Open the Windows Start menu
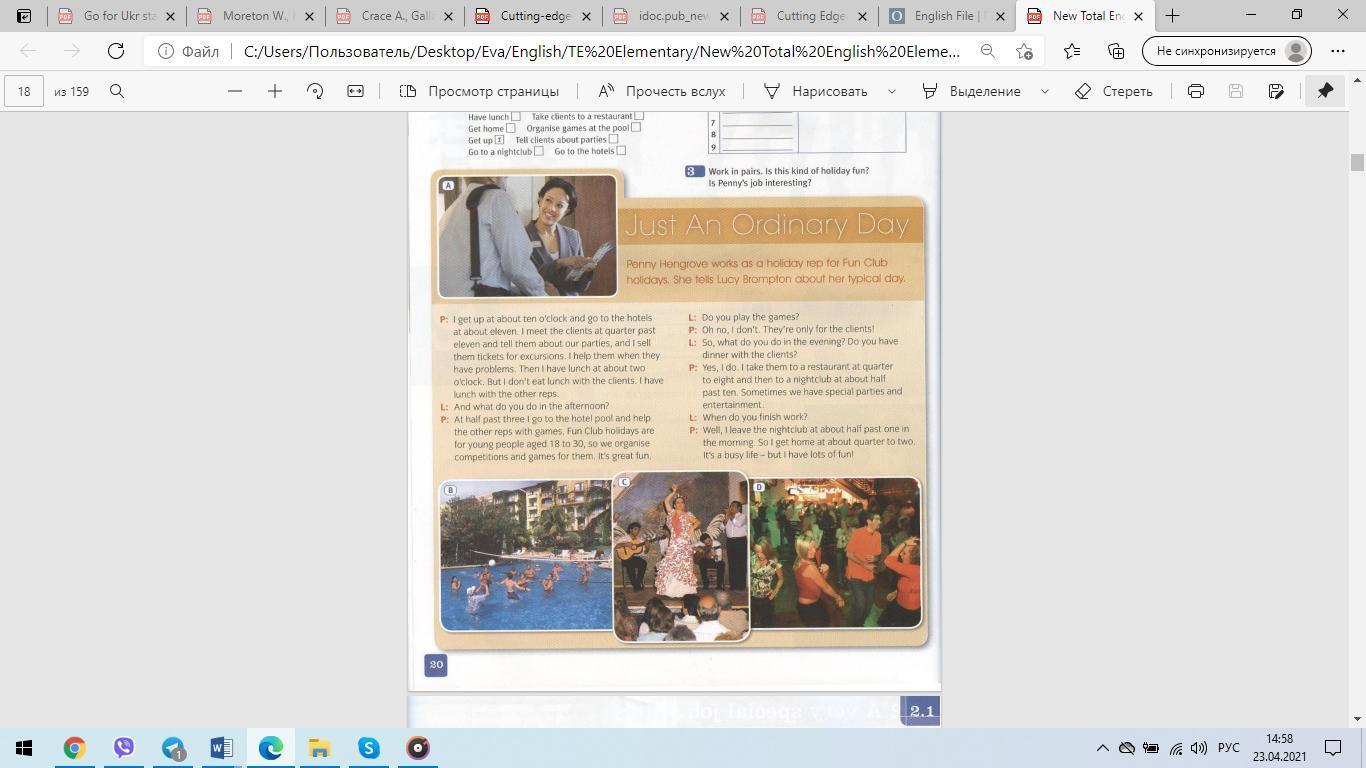This screenshot has width=1366, height=768. pos(24,748)
